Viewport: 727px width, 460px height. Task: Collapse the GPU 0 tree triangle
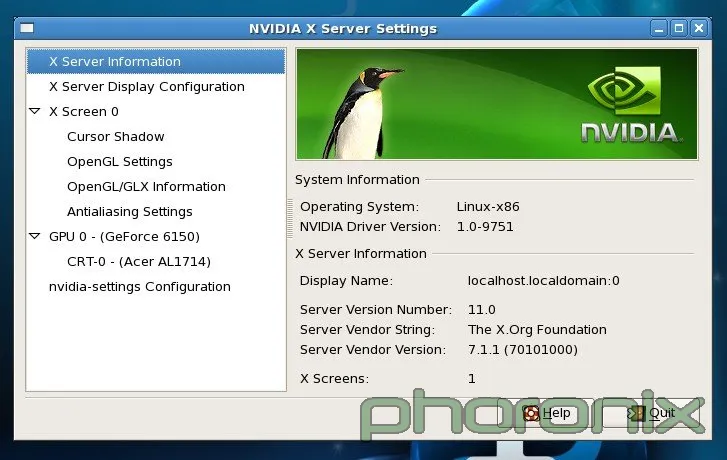[35, 236]
